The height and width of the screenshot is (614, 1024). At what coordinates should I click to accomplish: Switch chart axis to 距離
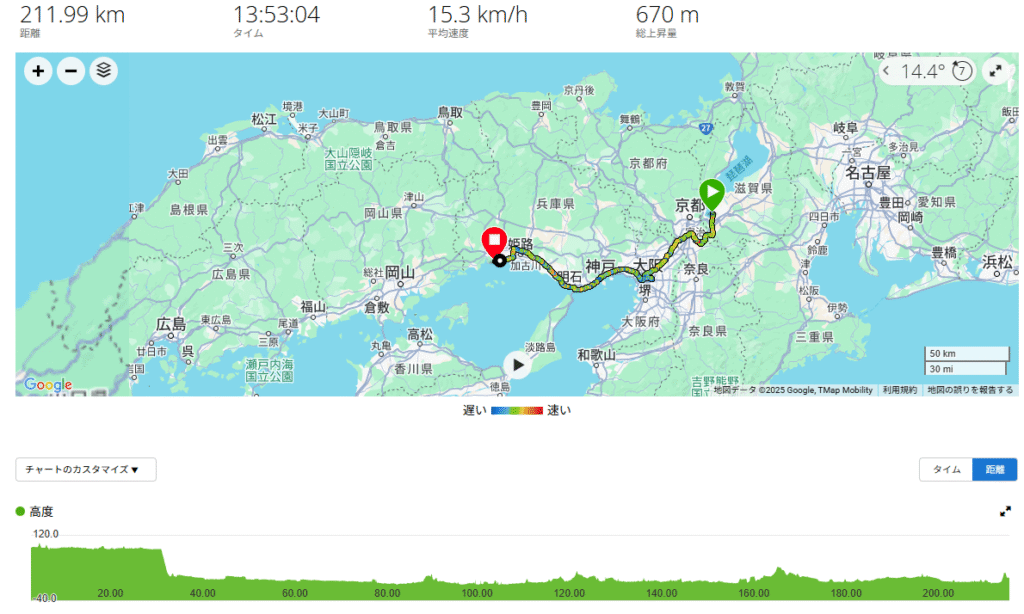(x=995, y=470)
